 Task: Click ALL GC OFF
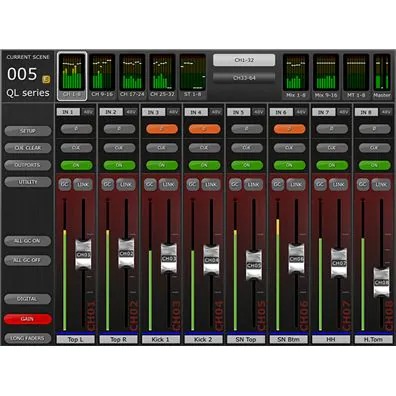27,260
